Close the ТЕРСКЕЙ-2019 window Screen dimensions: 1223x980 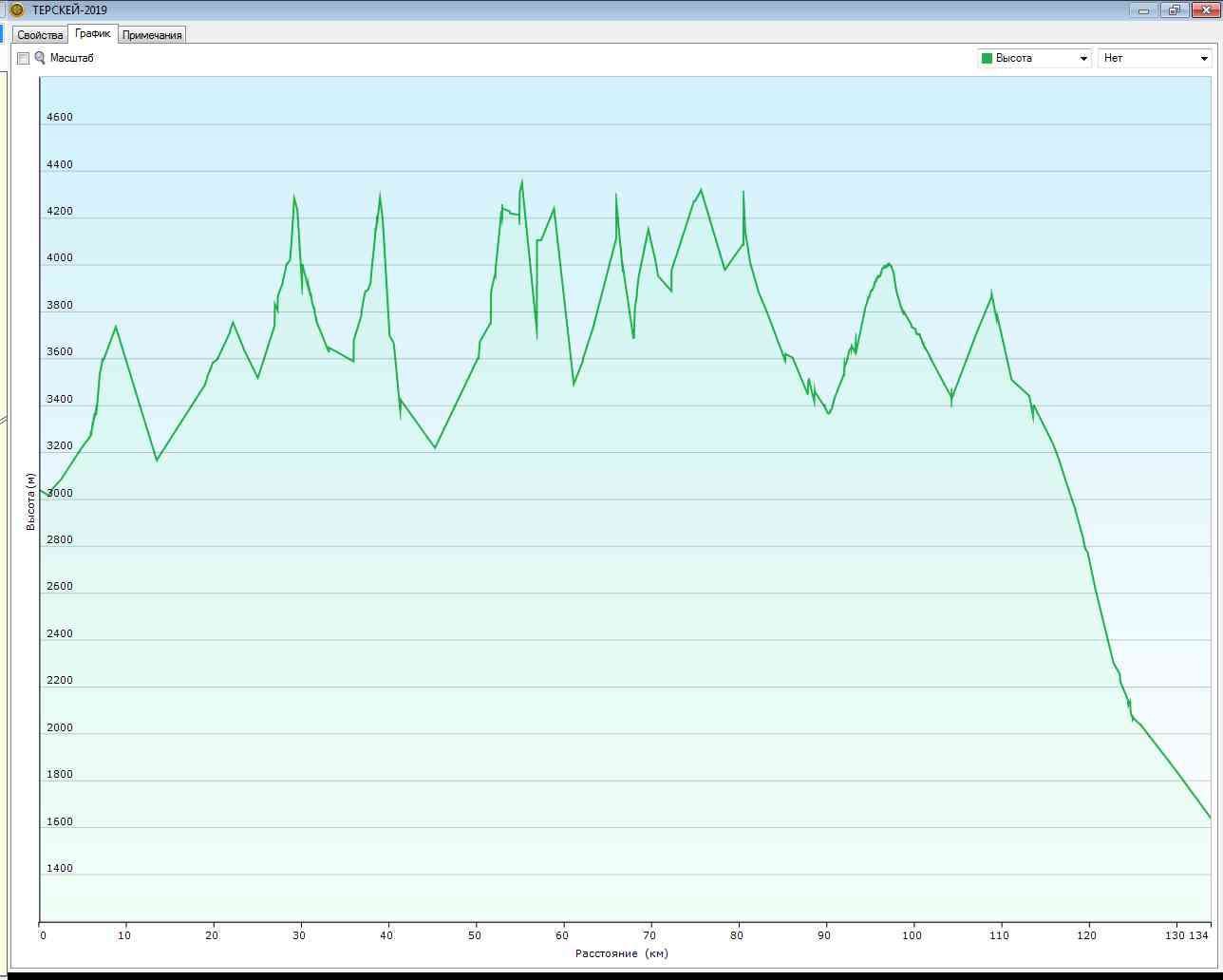pyautogui.click(x=1206, y=10)
